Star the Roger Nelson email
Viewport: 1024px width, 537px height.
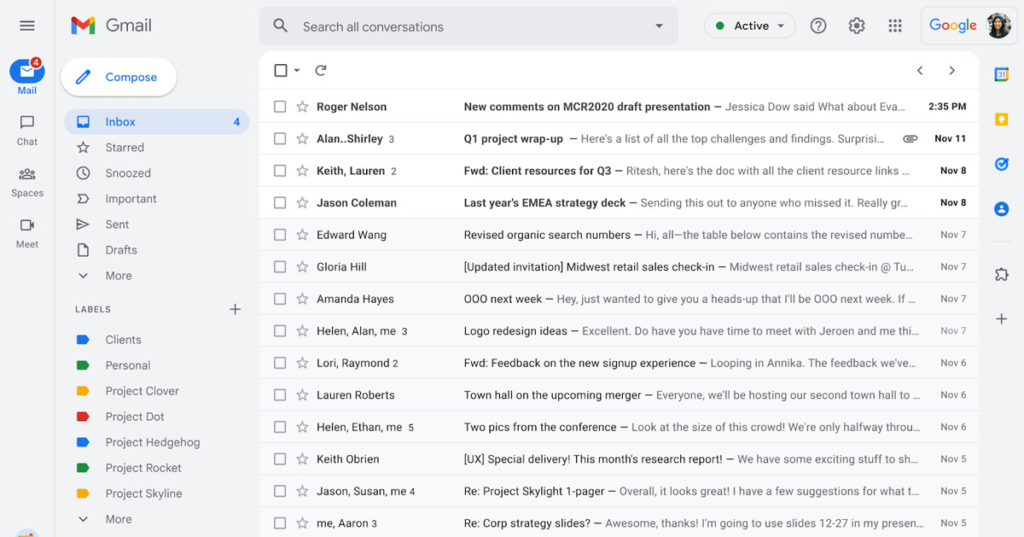[302, 107]
